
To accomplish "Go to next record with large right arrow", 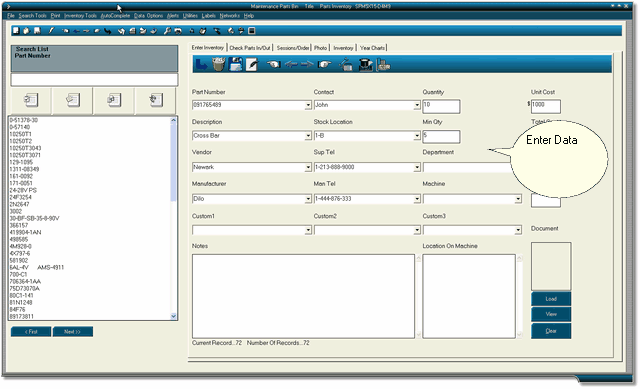I will pos(307,64).
